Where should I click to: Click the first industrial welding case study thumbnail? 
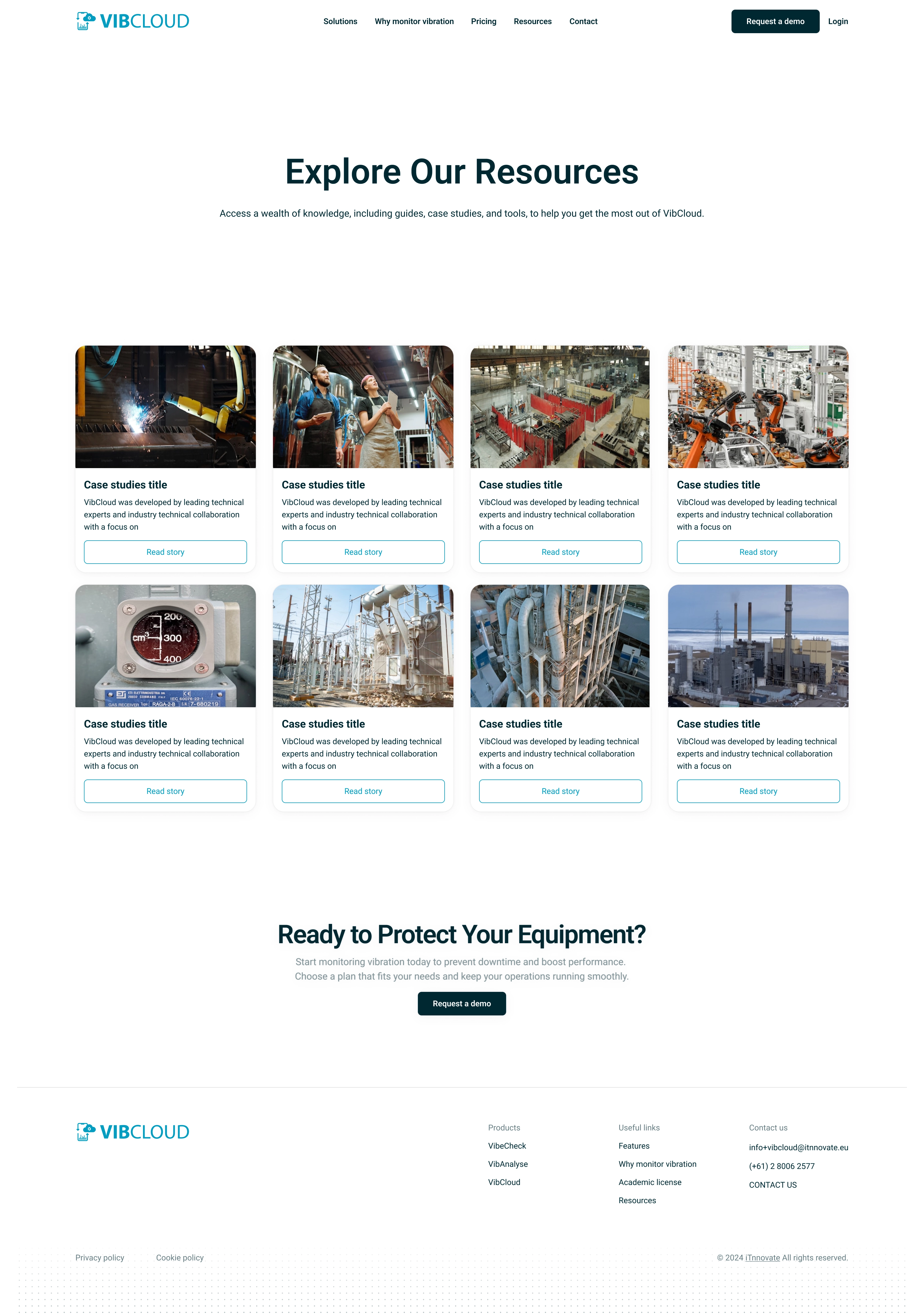pyautogui.click(x=165, y=406)
